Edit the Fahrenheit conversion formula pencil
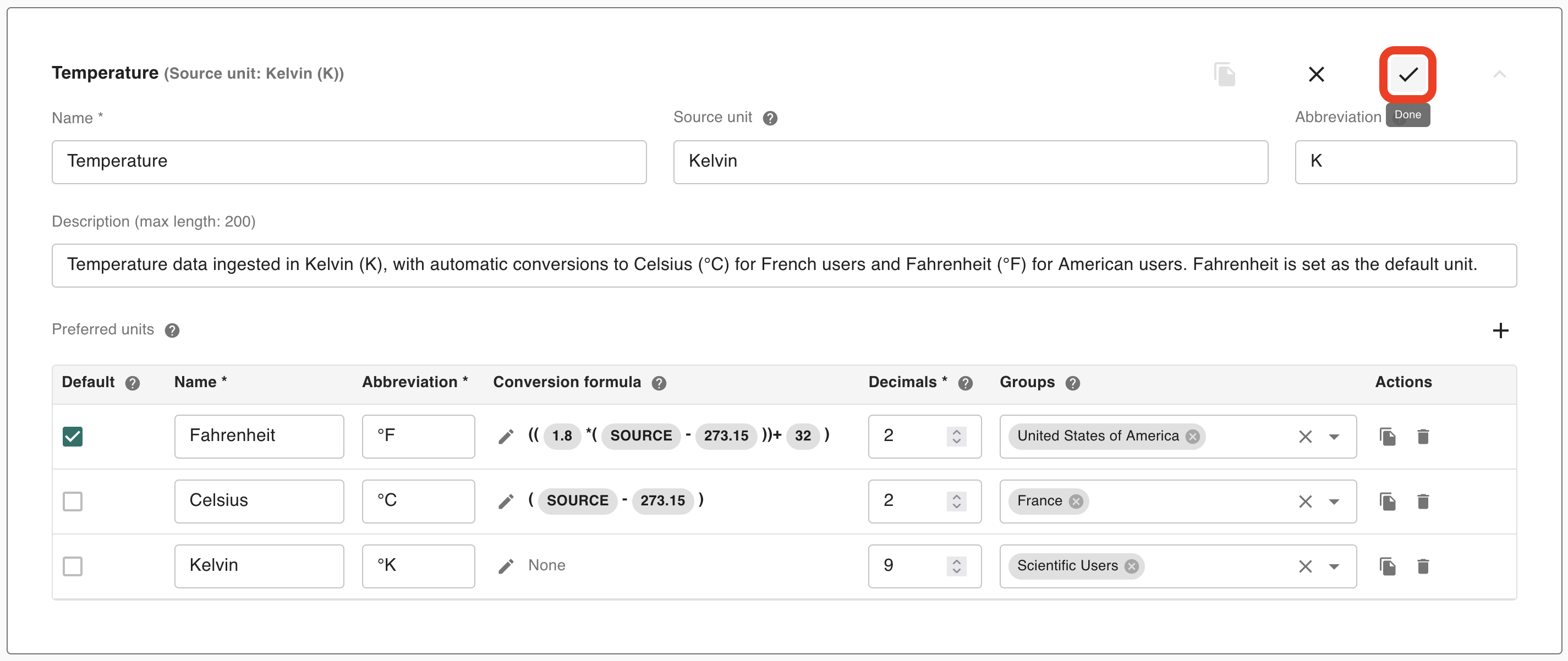1568x661 pixels. click(x=506, y=437)
